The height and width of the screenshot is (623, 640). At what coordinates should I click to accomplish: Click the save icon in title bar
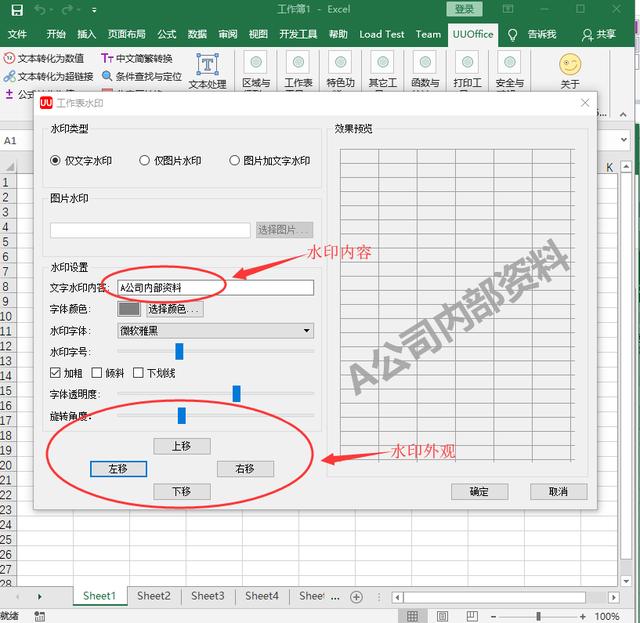(x=14, y=10)
